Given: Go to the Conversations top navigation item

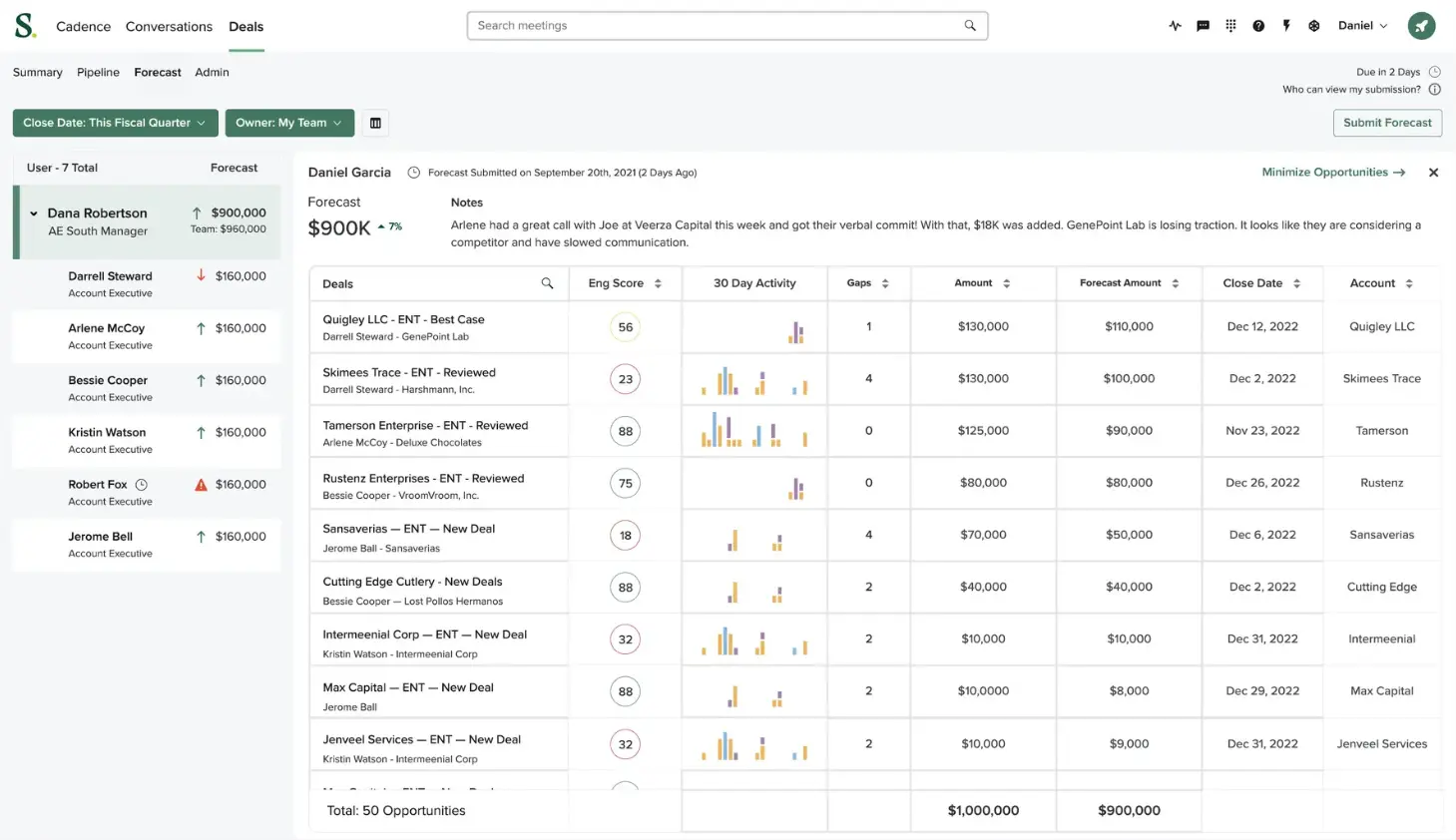Looking at the screenshot, I should point(169,27).
